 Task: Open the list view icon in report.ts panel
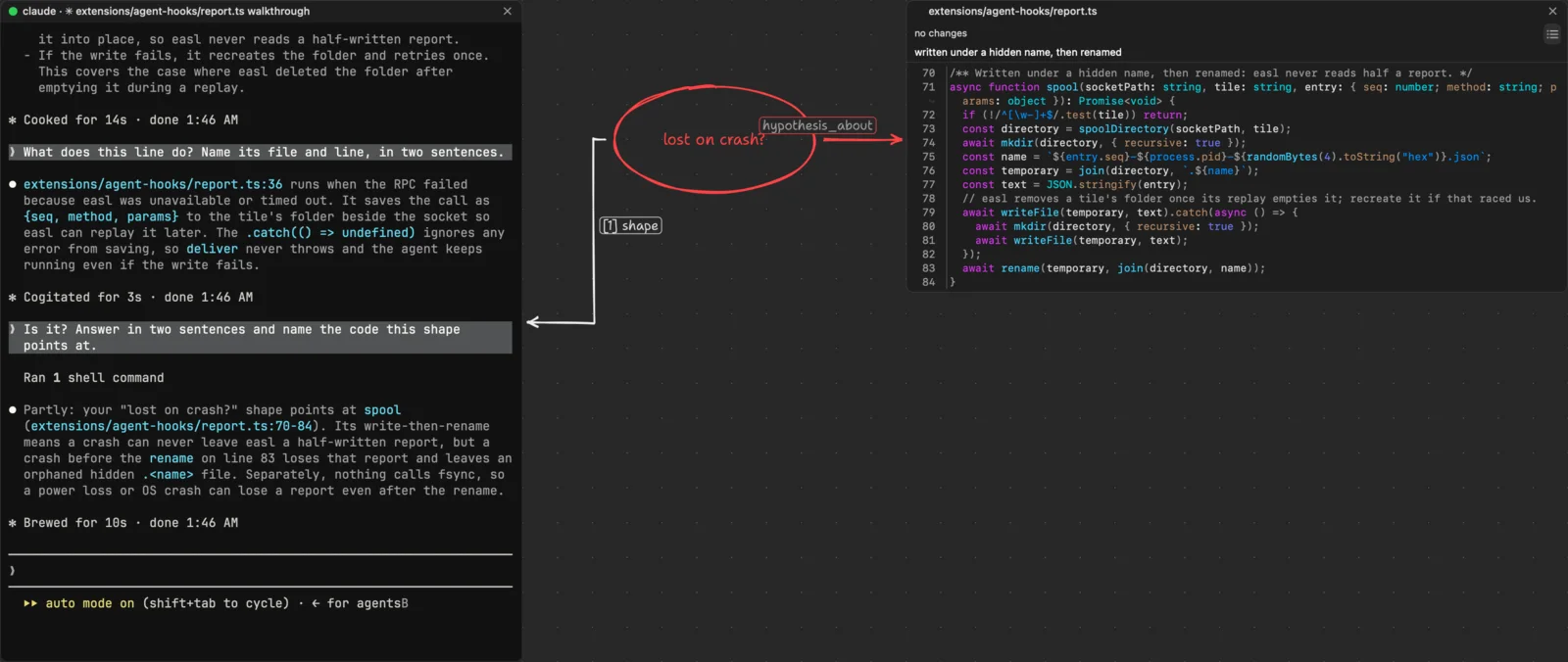click(1552, 34)
